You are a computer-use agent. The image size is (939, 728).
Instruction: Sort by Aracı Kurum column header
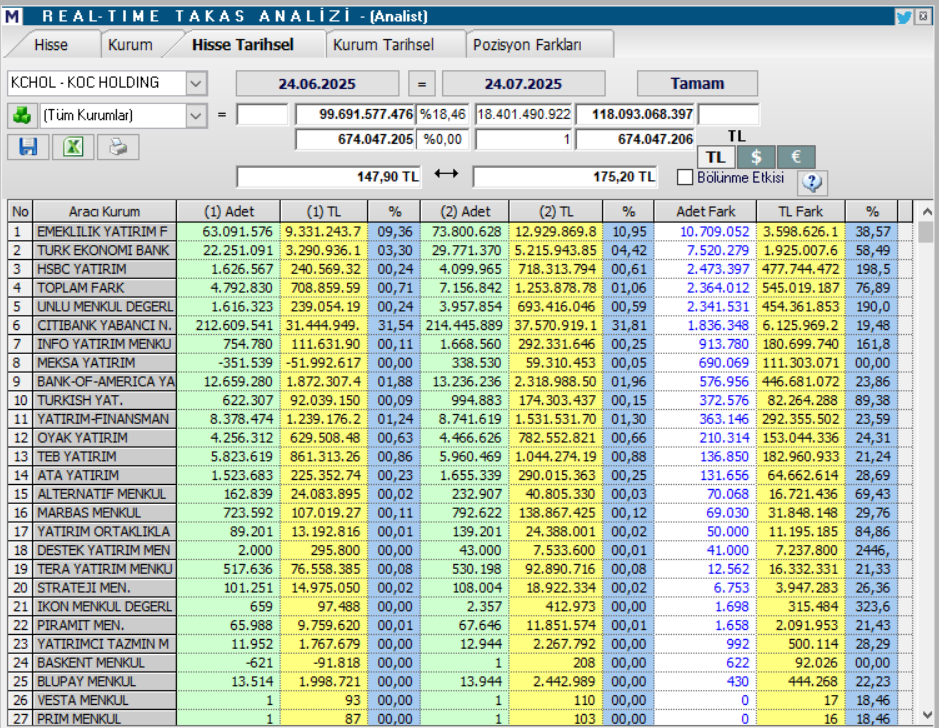pyautogui.click(x=104, y=211)
